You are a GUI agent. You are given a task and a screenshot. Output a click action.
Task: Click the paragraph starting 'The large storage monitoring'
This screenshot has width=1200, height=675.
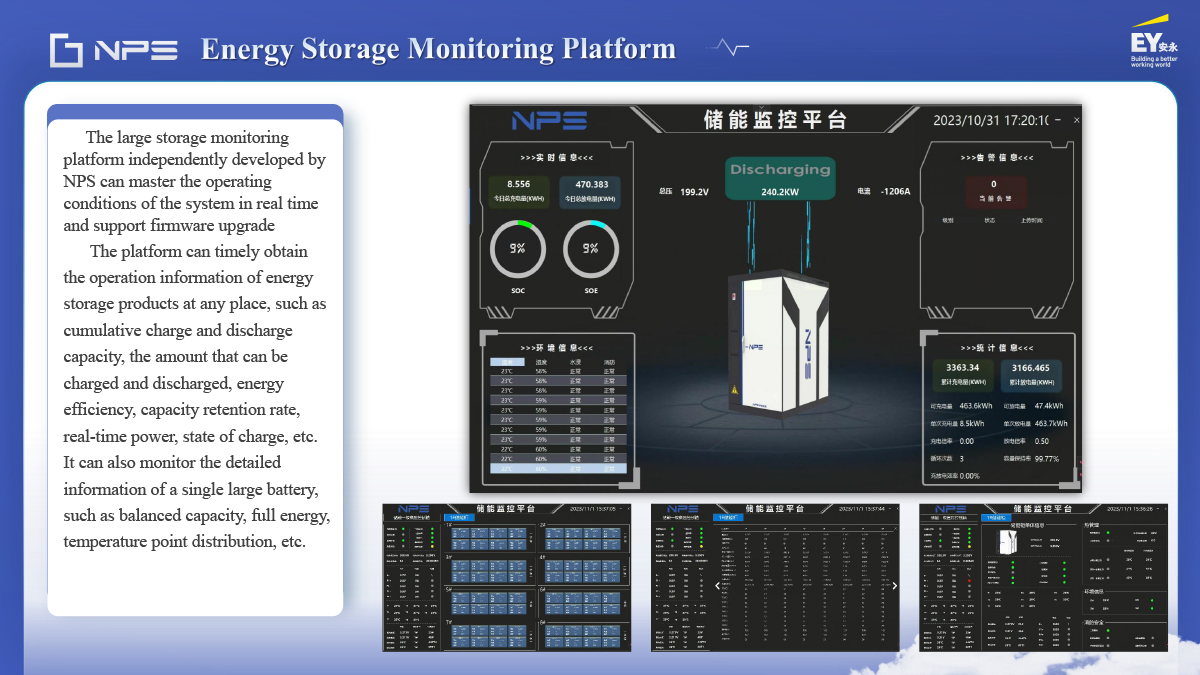click(x=194, y=182)
